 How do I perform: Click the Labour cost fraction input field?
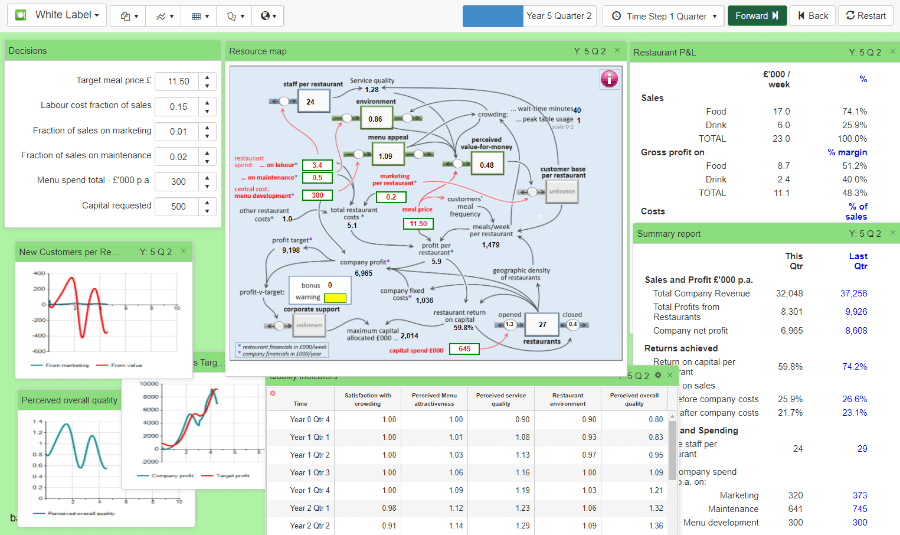click(178, 106)
